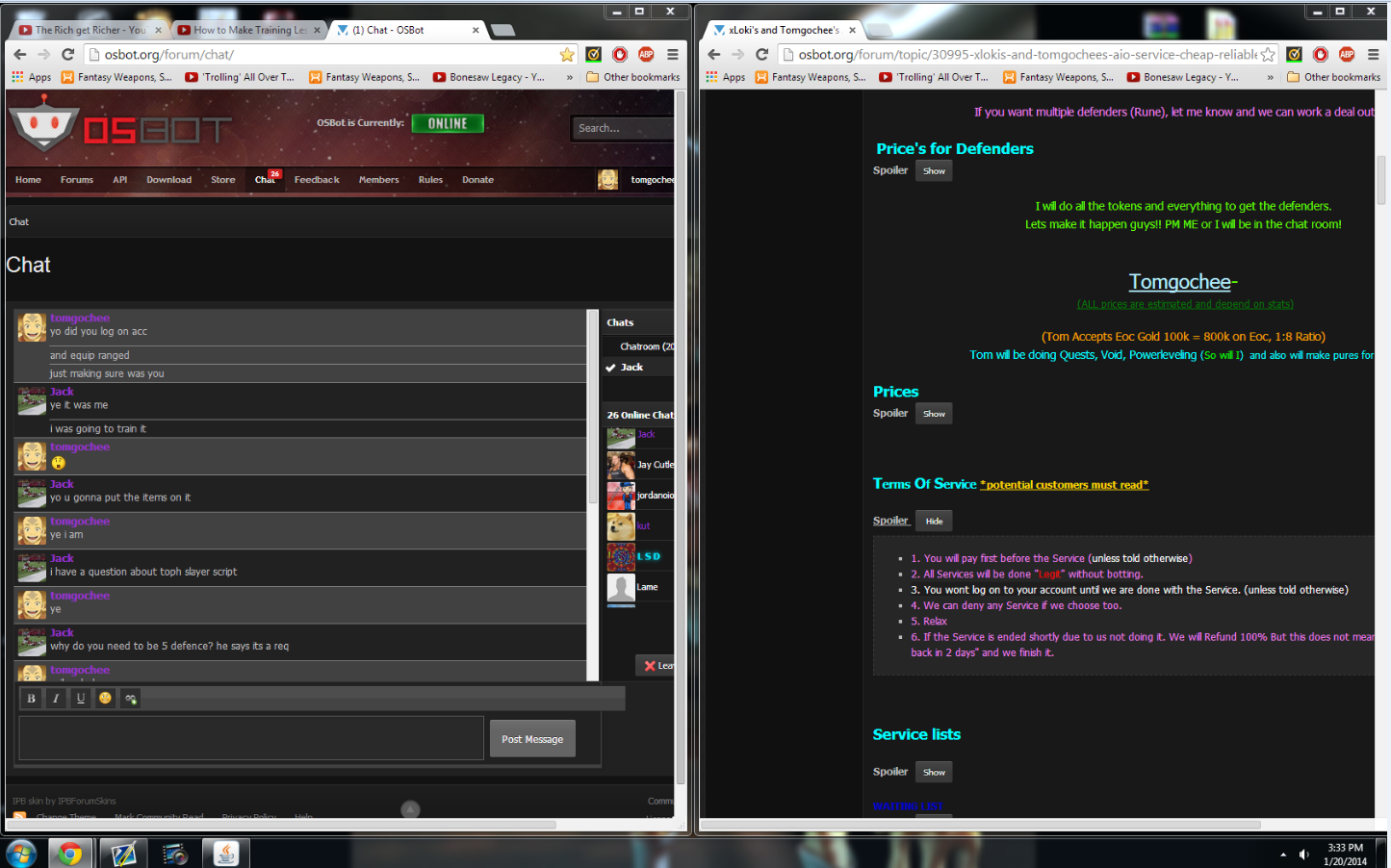Screen dimensions: 1391x868
Task: Click the green checkmark extension icon in chat window
Action: pos(594,55)
